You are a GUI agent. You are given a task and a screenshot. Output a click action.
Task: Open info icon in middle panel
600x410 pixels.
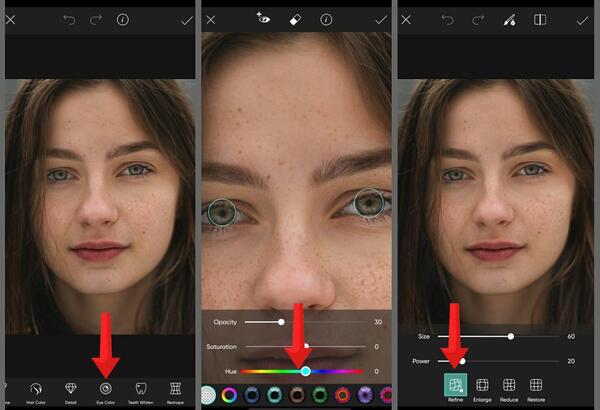[x=326, y=20]
